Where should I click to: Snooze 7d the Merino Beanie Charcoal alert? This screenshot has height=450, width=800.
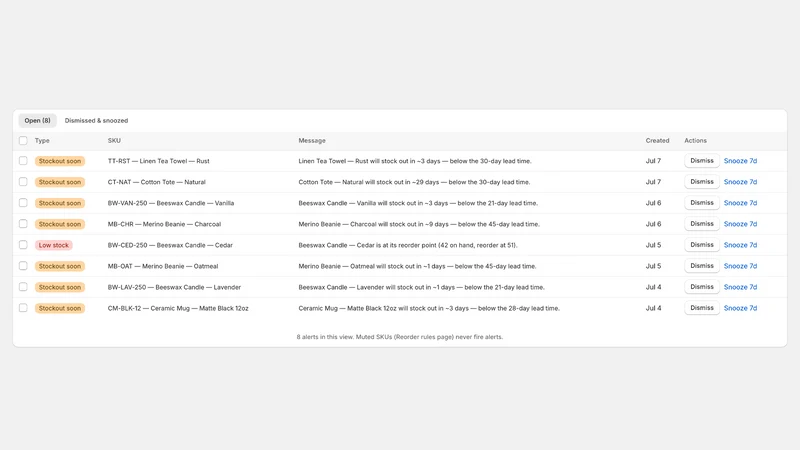click(x=740, y=223)
